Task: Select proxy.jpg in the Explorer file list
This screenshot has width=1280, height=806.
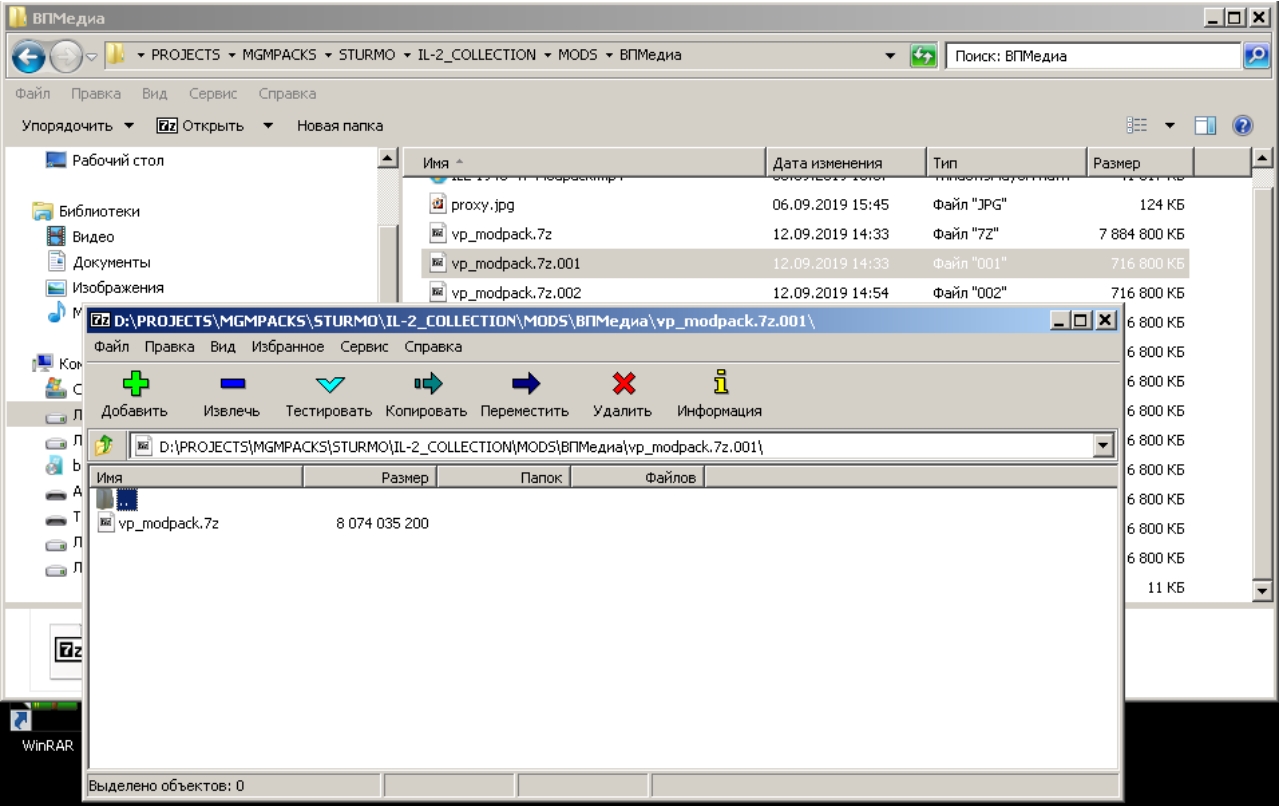Action: point(482,204)
